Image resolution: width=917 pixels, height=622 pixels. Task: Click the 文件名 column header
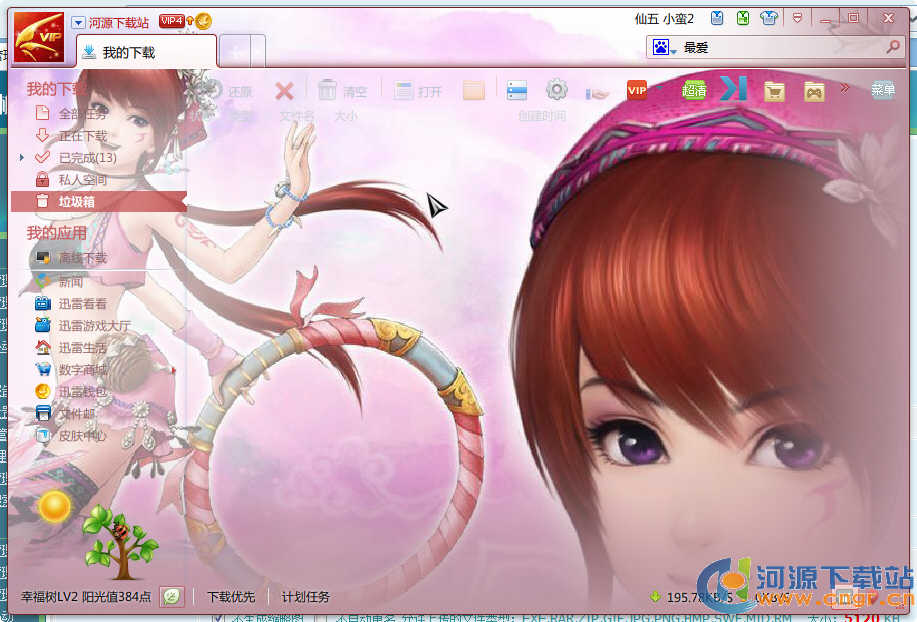pyautogui.click(x=297, y=116)
